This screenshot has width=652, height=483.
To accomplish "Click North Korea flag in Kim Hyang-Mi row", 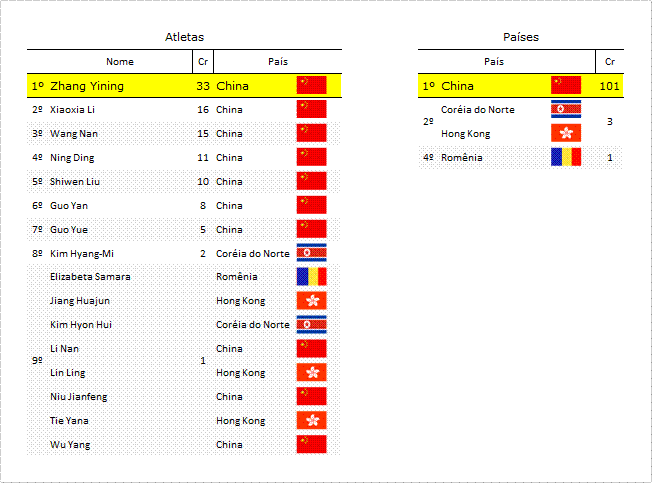I will [x=311, y=253].
